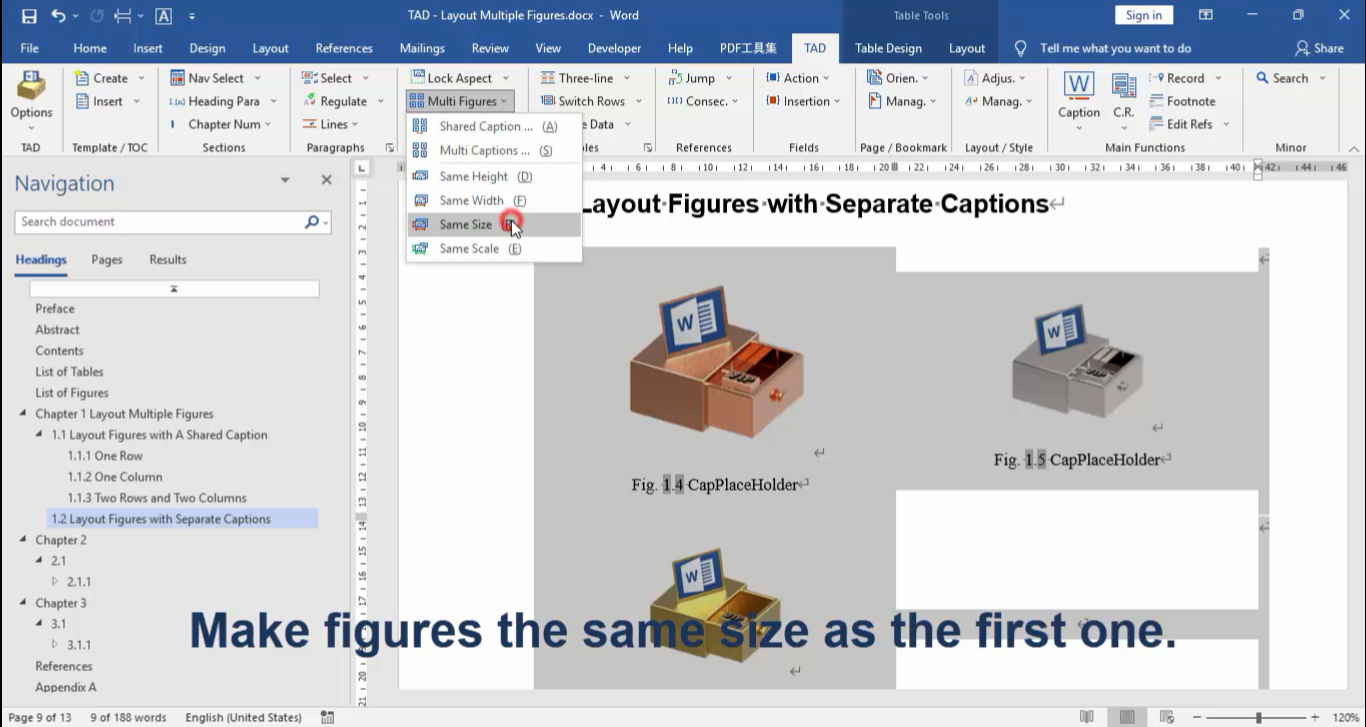Viewport: 1366px width, 727px height.
Task: Click the Consec. references tool
Action: click(703, 101)
